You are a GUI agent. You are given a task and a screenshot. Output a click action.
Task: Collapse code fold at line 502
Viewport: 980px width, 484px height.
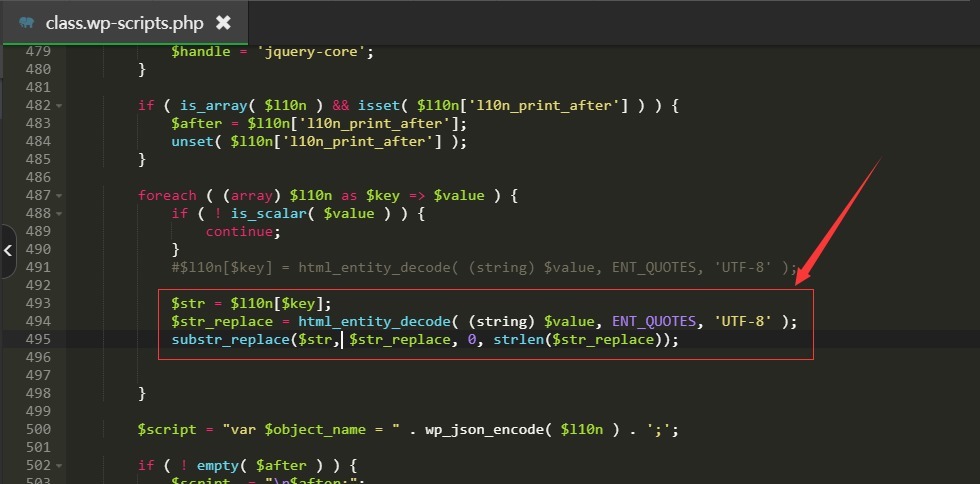(59, 466)
